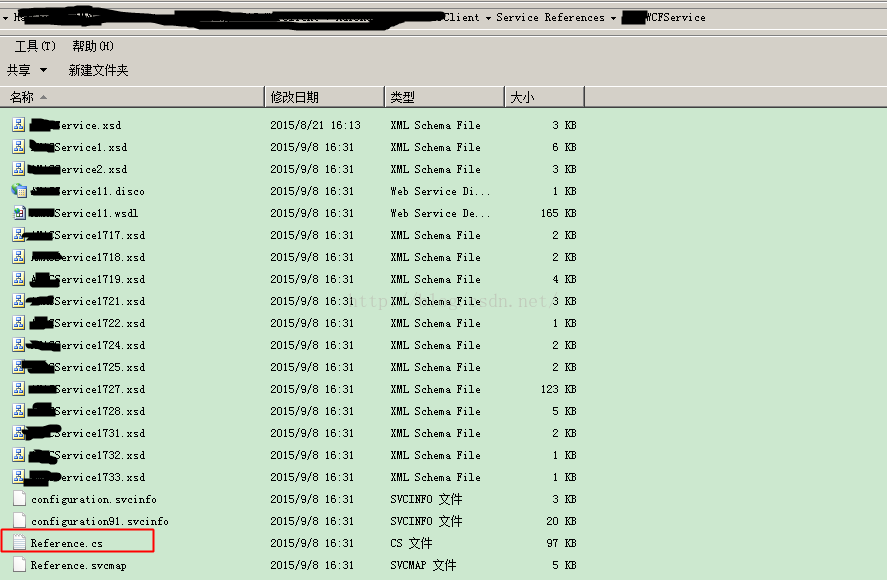Click the Reference.cs file icon
Screen dimensions: 887x580
[x=19, y=543]
